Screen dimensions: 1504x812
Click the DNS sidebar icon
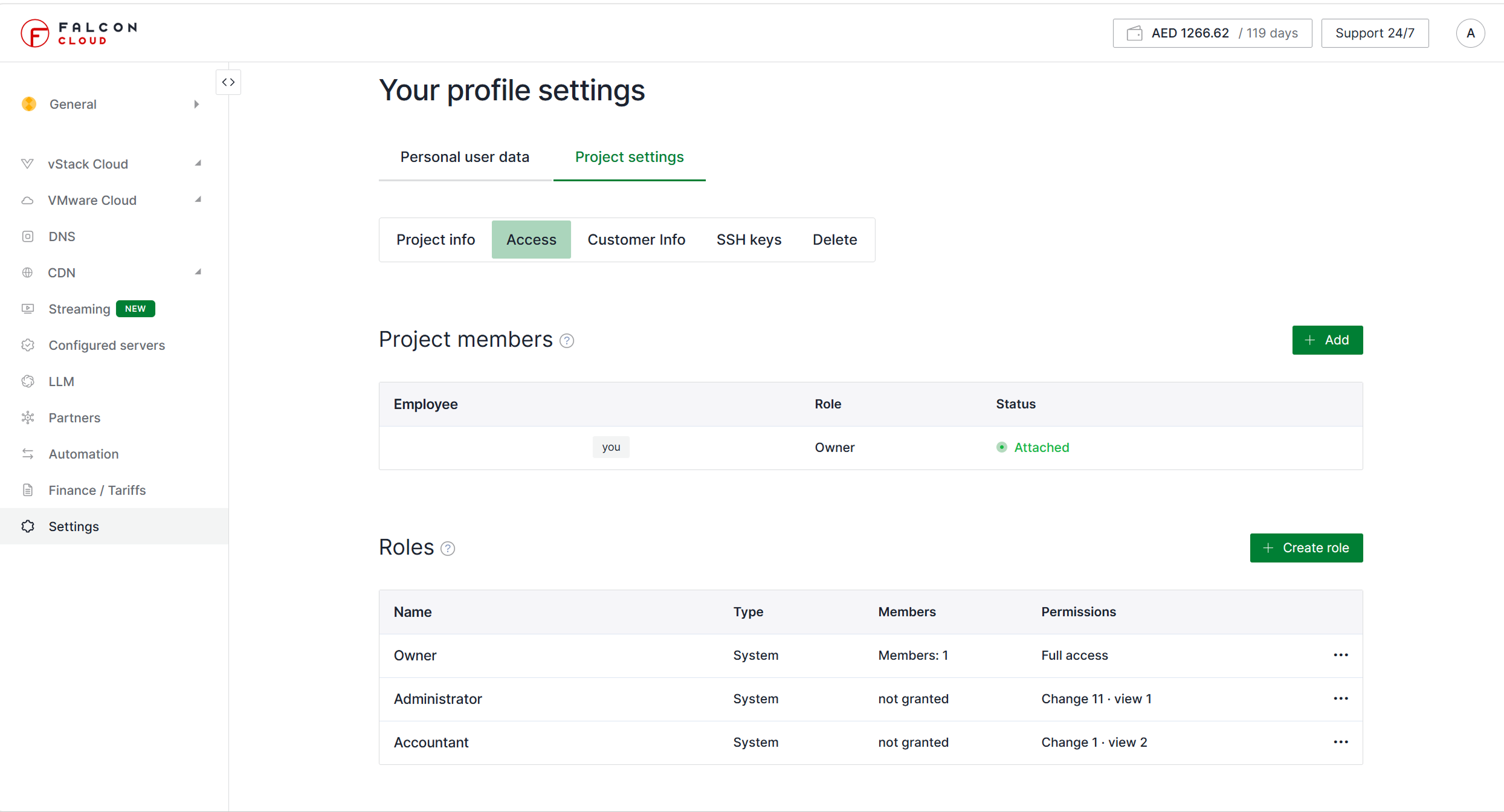point(28,236)
